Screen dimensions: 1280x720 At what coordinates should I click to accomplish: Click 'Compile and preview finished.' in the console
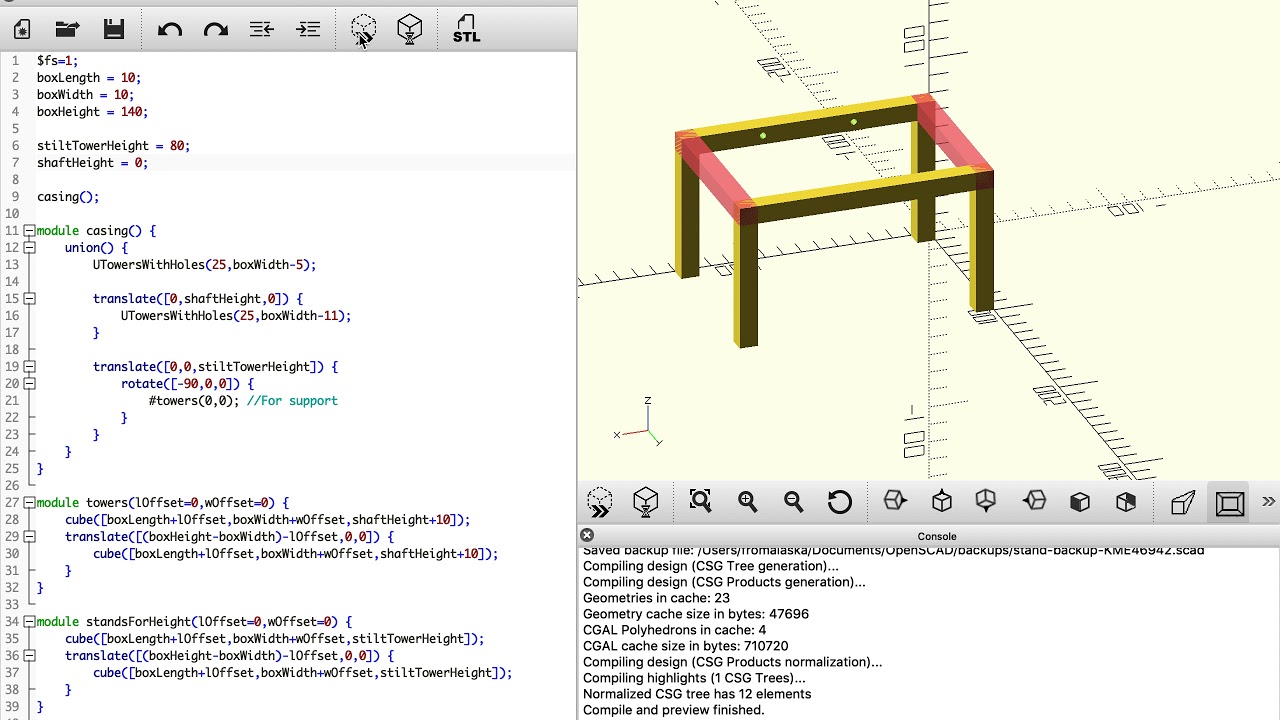coord(673,710)
